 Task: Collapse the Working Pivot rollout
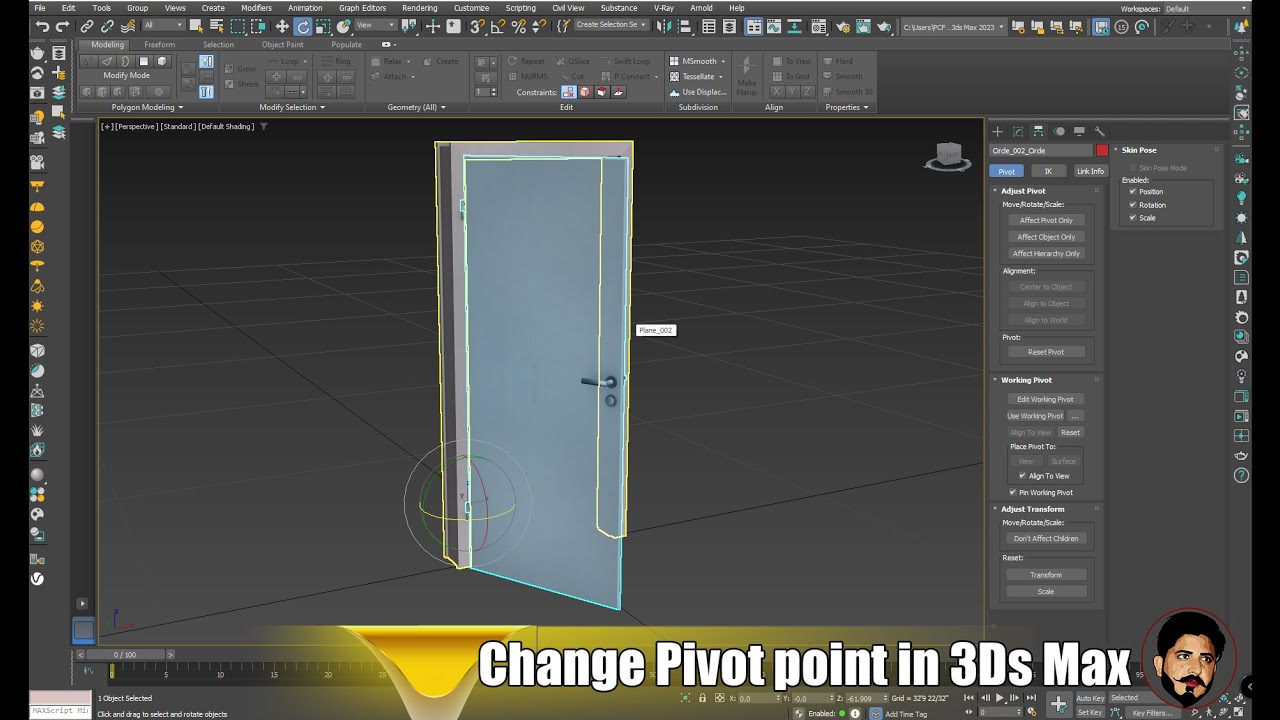coord(1026,380)
